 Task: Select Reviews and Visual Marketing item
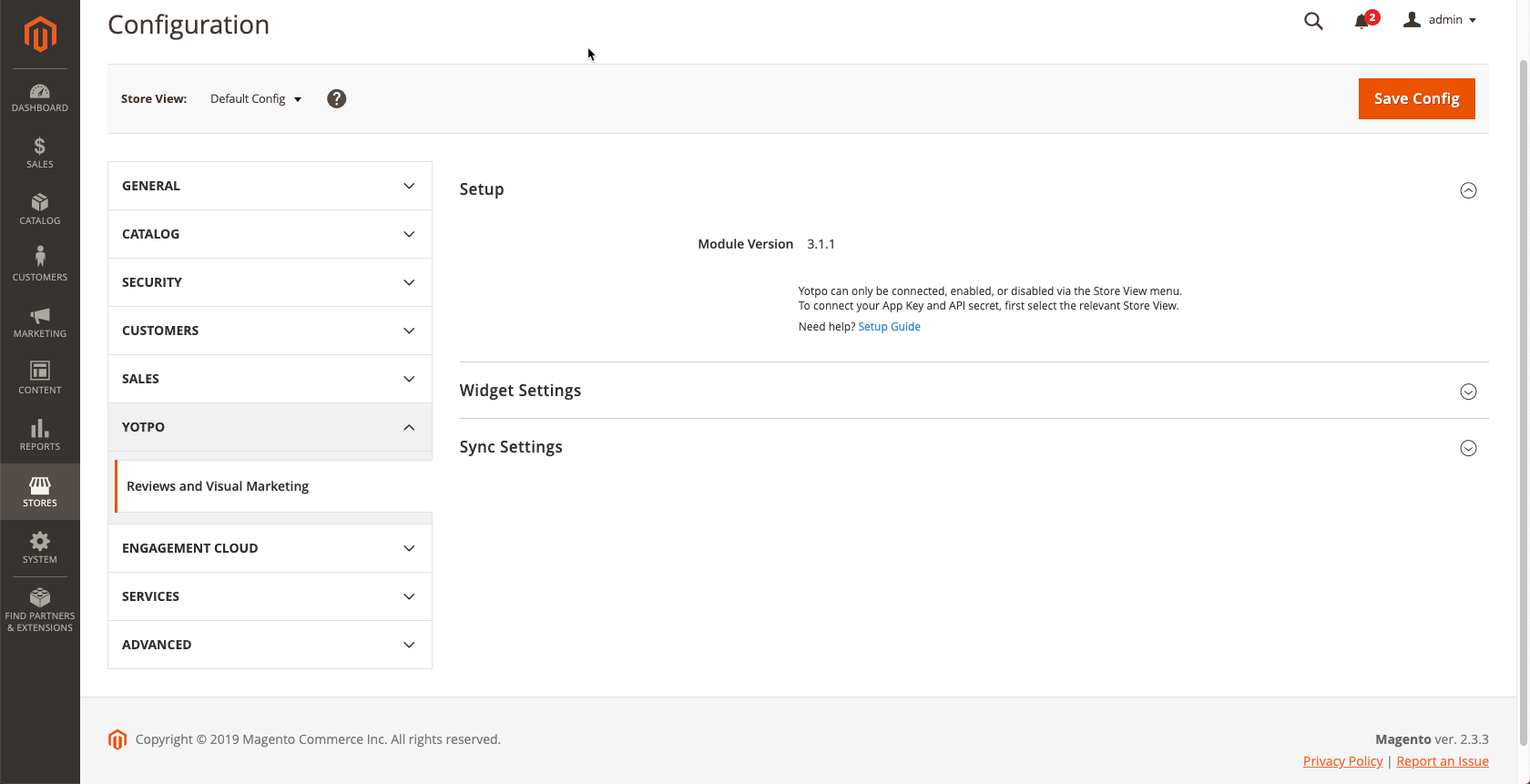pyautogui.click(x=218, y=486)
